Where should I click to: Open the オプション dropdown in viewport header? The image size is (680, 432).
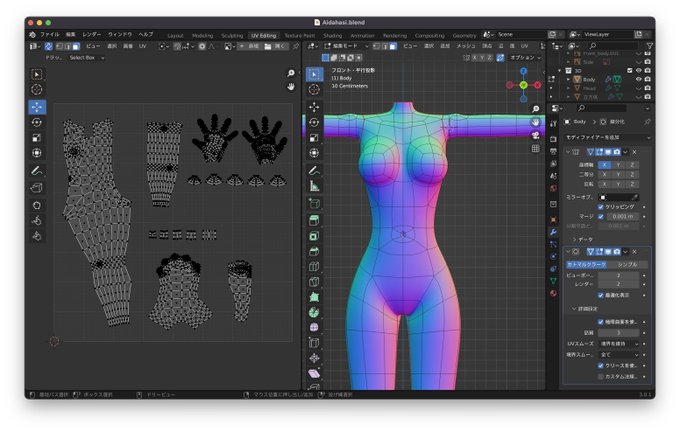point(526,57)
